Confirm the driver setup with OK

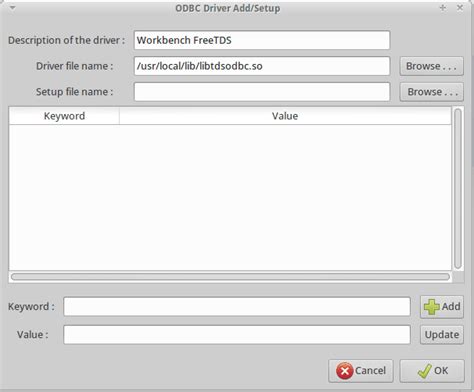(432, 371)
